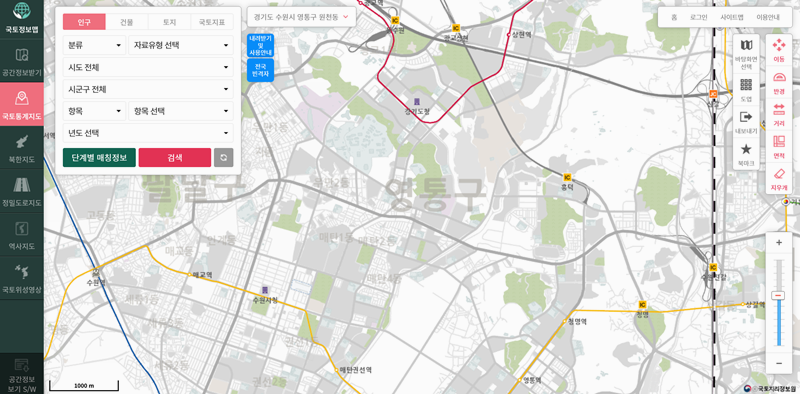Click the orange JC junction marker

[713, 94]
